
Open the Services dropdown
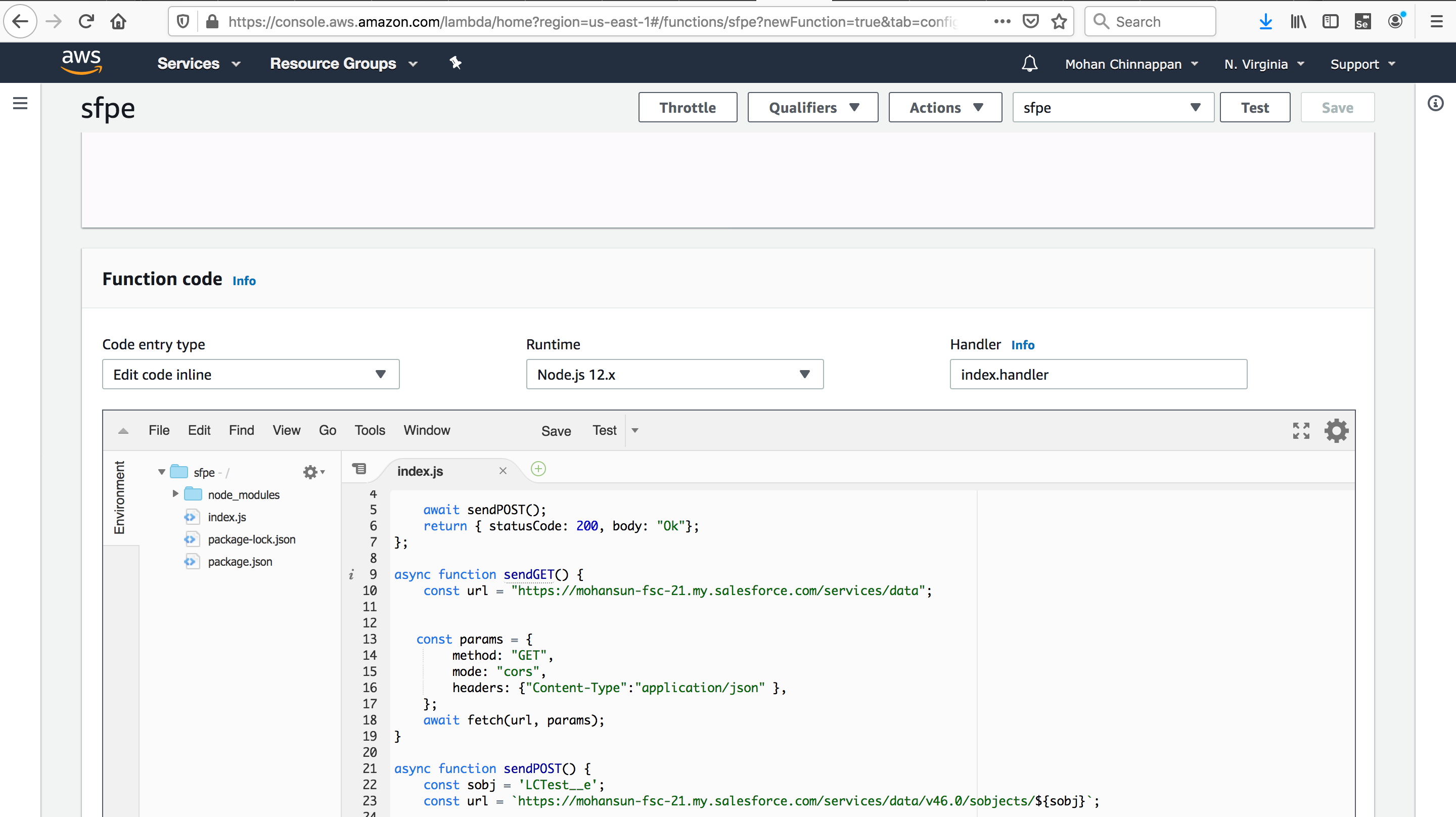point(199,63)
